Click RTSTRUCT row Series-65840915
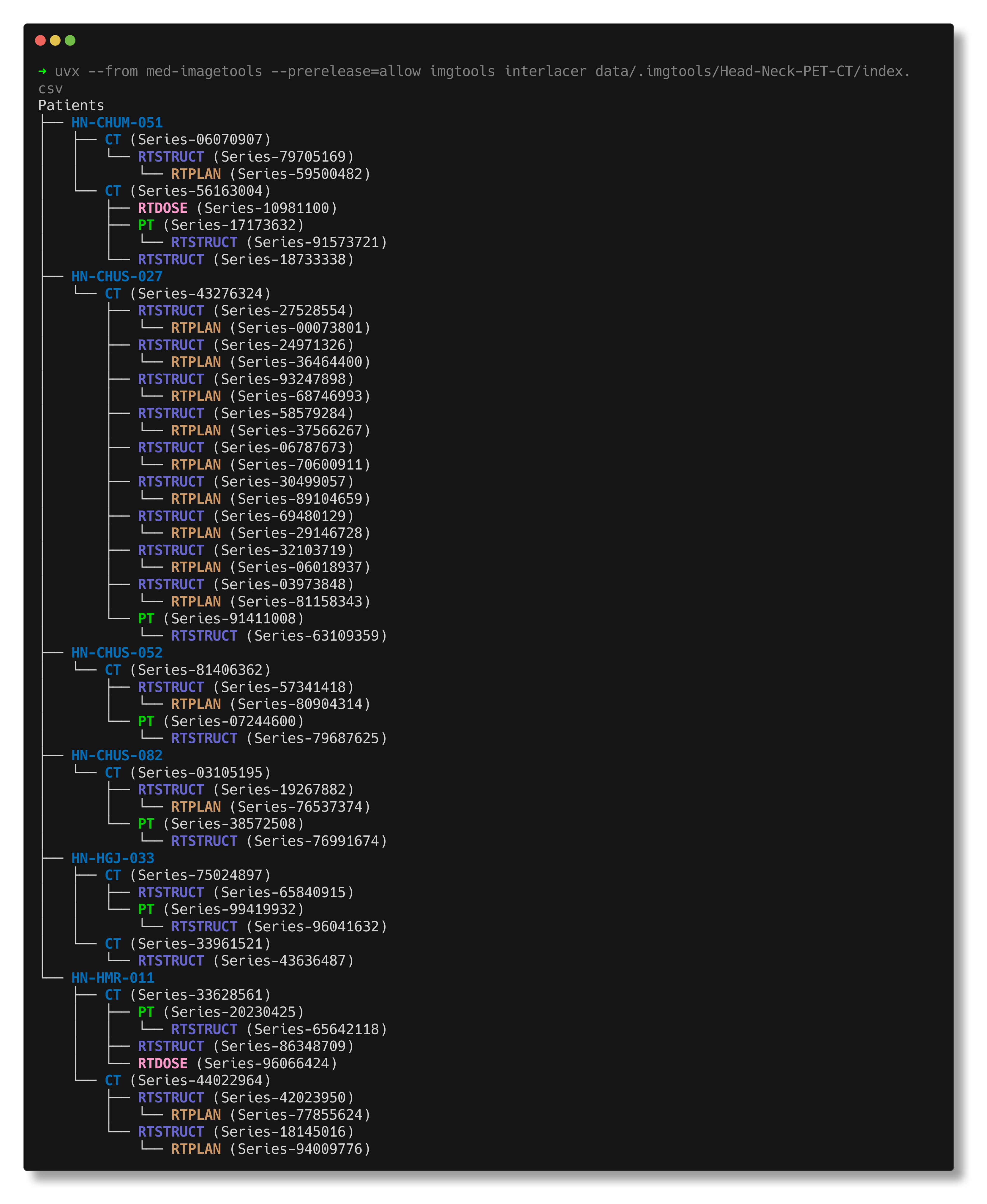 246,892
